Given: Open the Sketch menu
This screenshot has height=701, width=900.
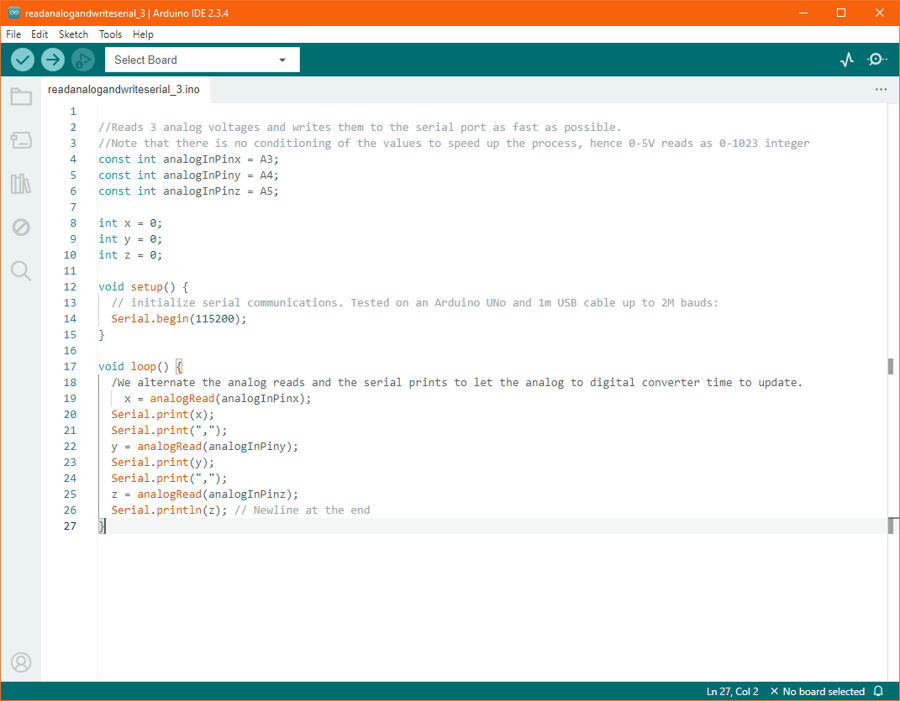Looking at the screenshot, I should tap(73, 34).
